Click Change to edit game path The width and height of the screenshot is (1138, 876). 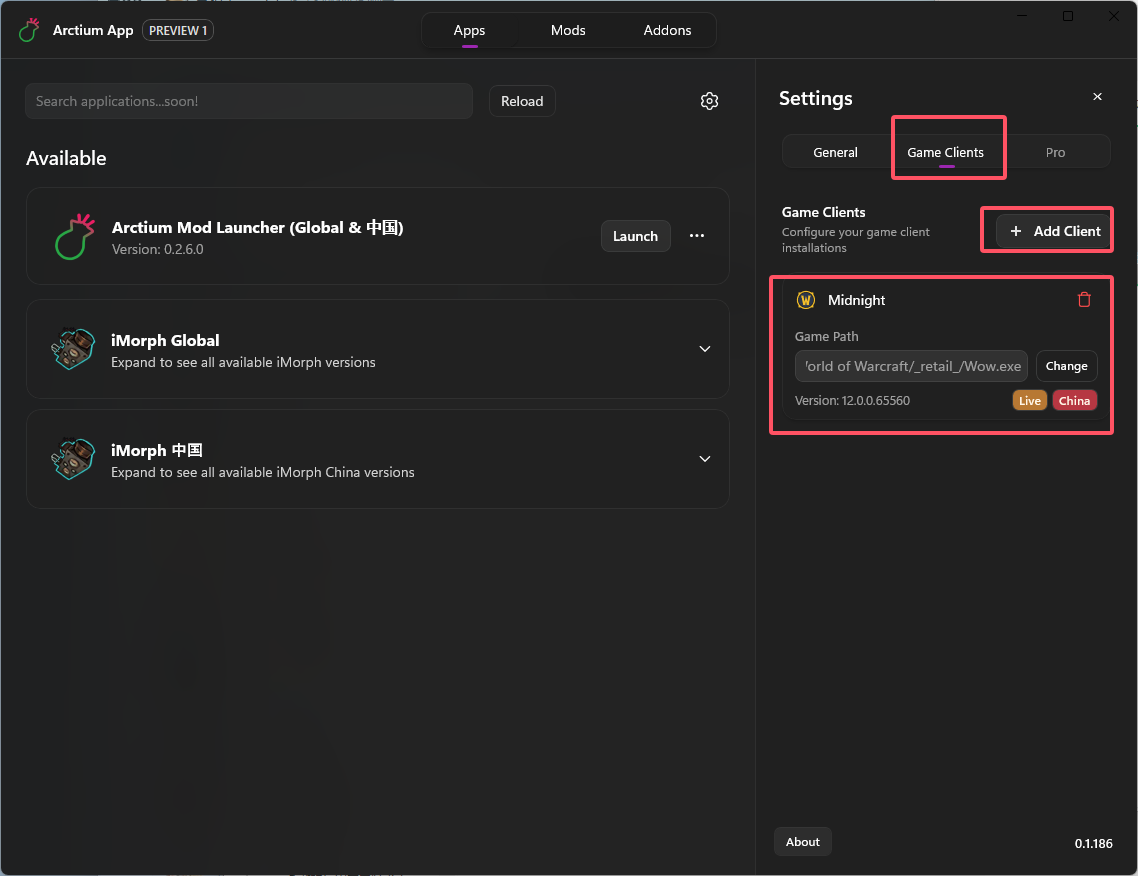point(1066,366)
